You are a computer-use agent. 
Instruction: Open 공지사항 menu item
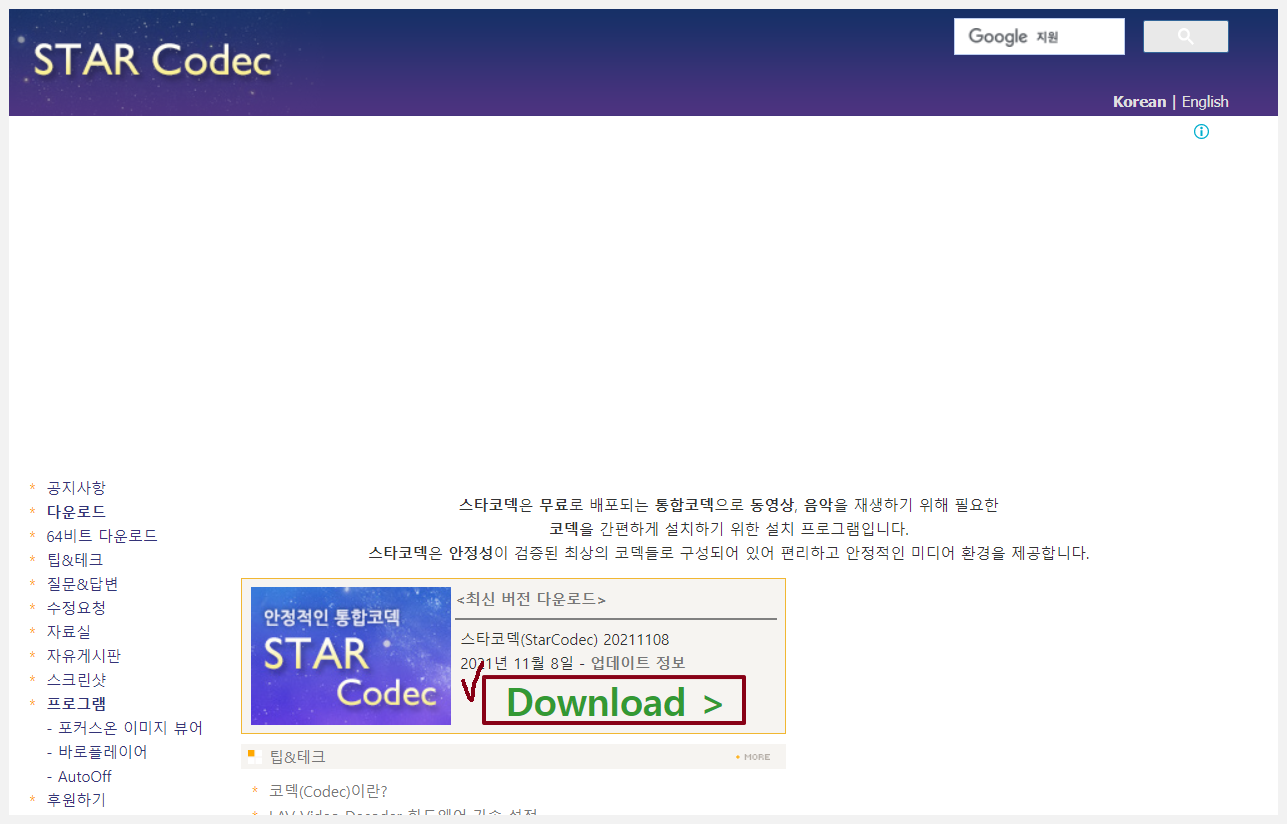76,488
